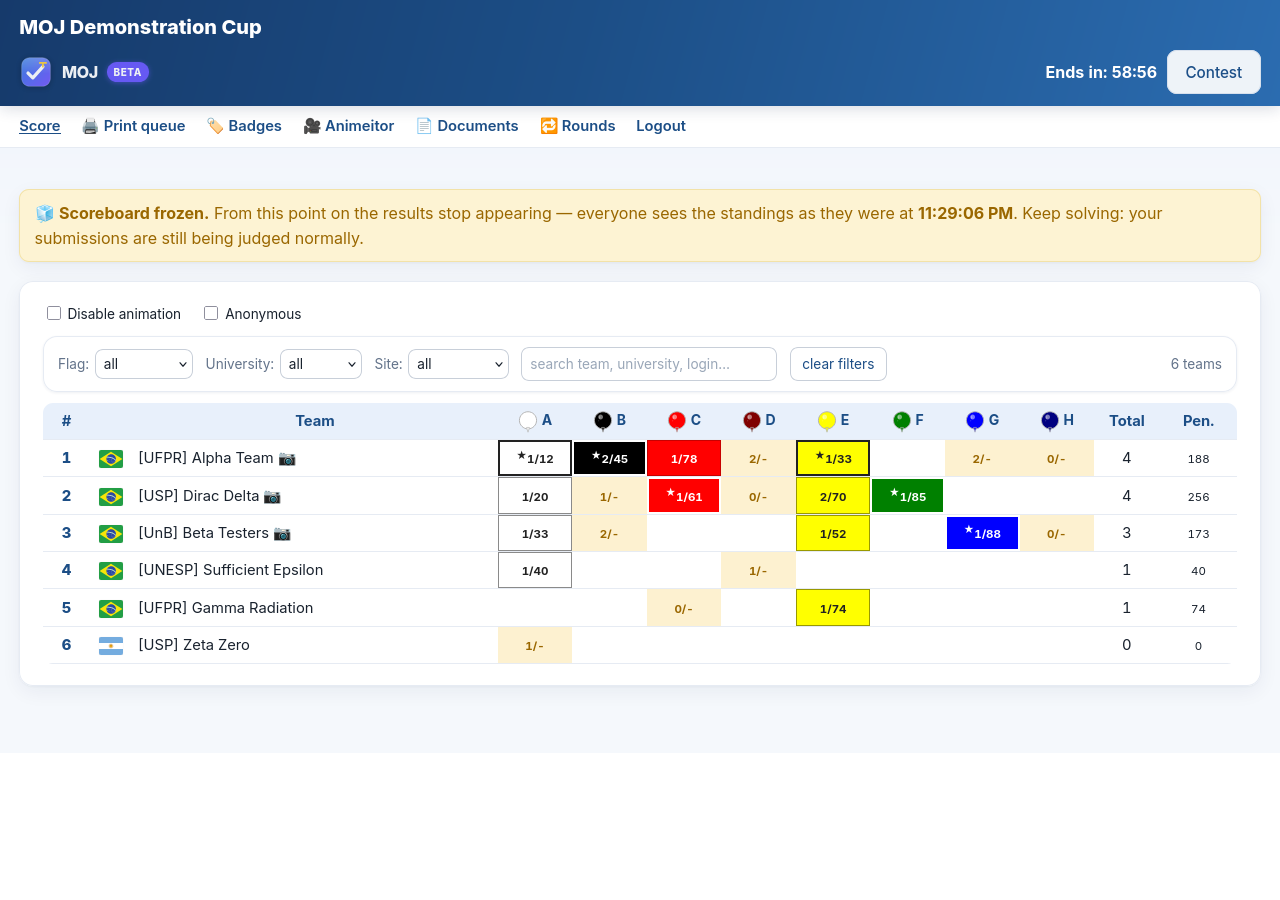Select Alpha Team's red C 1/78 cell

tap(684, 458)
